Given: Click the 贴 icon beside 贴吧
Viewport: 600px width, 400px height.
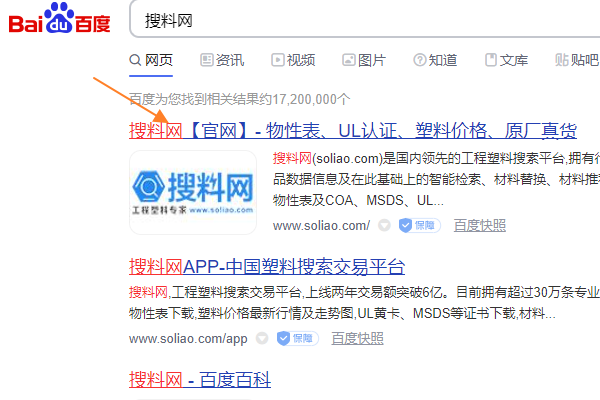Looking at the screenshot, I should click(562, 60).
